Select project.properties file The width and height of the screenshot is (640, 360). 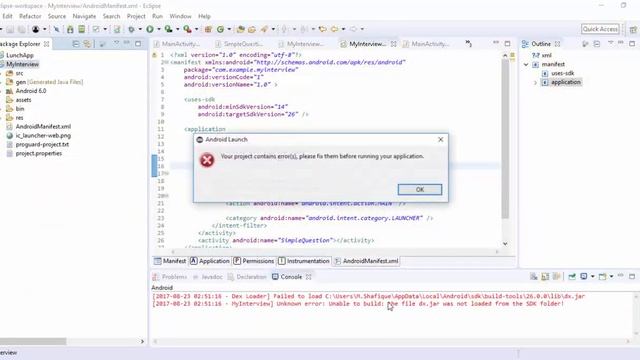click(x=38, y=153)
